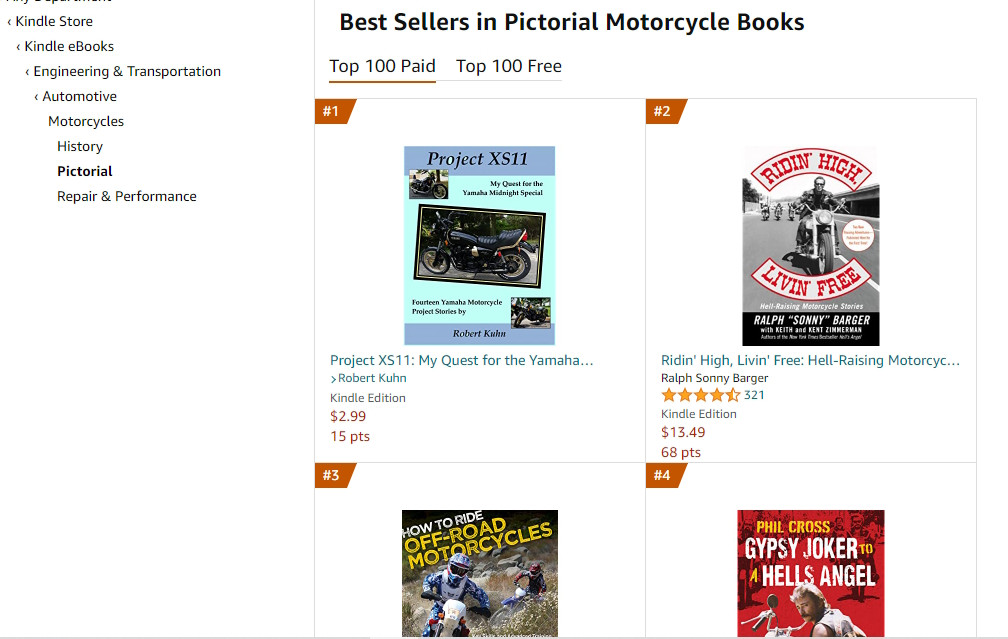Navigate up to Kindle eBooks category

pos(69,46)
